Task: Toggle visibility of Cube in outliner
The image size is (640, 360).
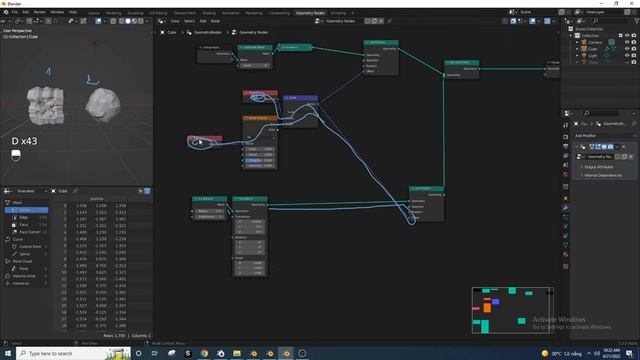Action: [x=627, y=49]
